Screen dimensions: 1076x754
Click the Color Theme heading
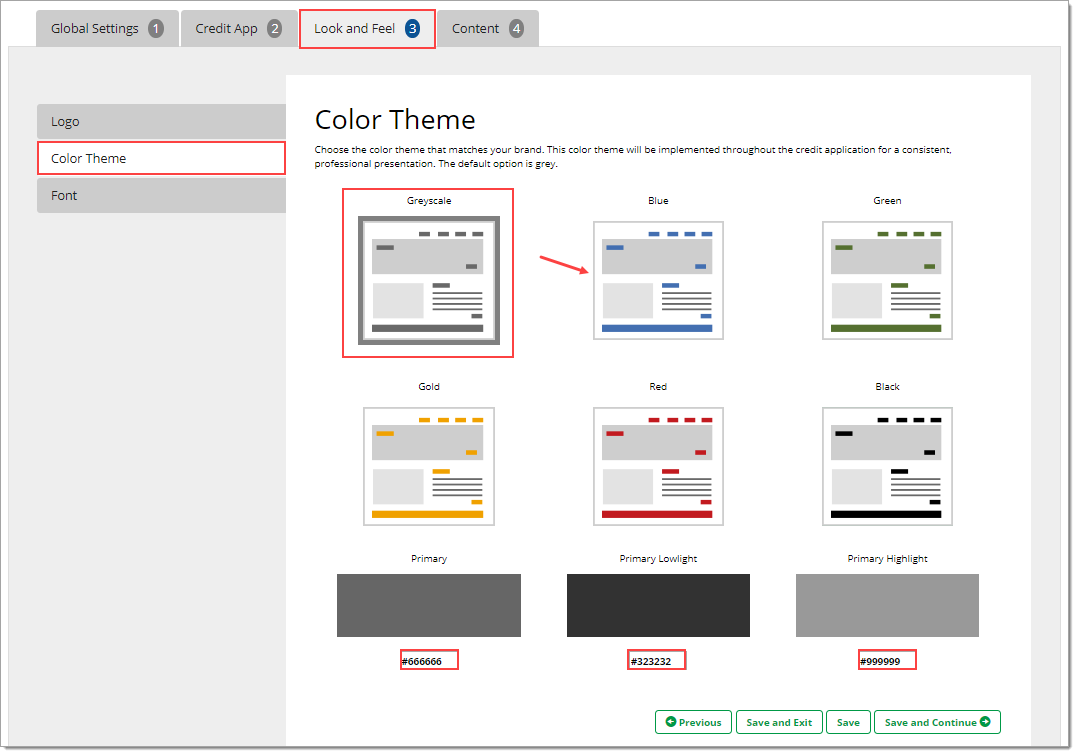point(395,120)
